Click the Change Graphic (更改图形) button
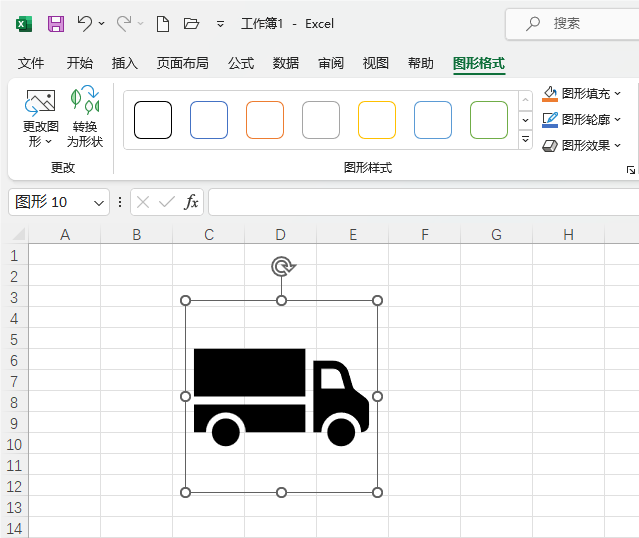Screen dimensions: 639x538 coord(41,118)
